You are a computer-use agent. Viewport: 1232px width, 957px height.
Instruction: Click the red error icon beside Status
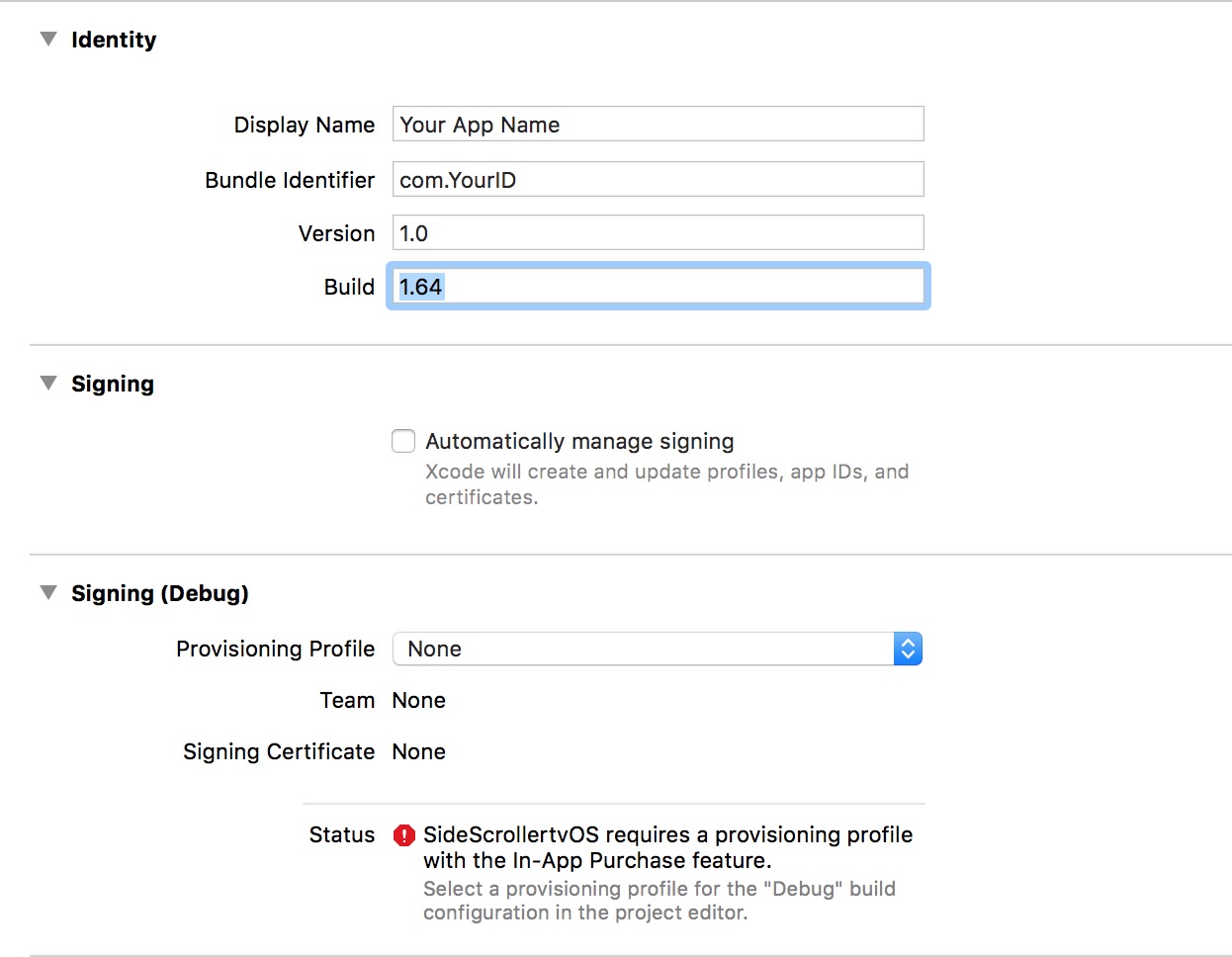click(x=403, y=835)
